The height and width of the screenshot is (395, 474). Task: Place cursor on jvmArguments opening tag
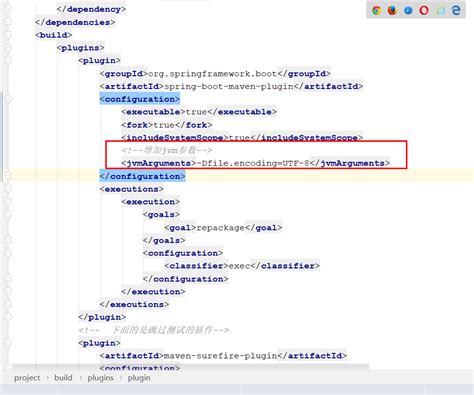[x=159, y=163]
